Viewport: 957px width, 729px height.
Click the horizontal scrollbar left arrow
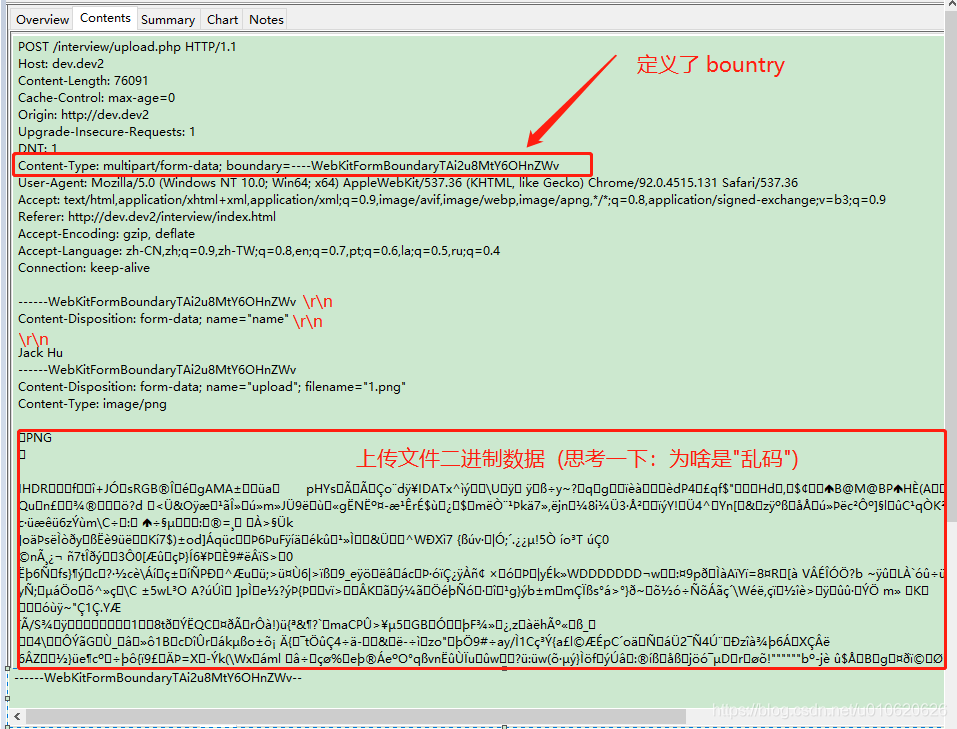click(x=17, y=716)
